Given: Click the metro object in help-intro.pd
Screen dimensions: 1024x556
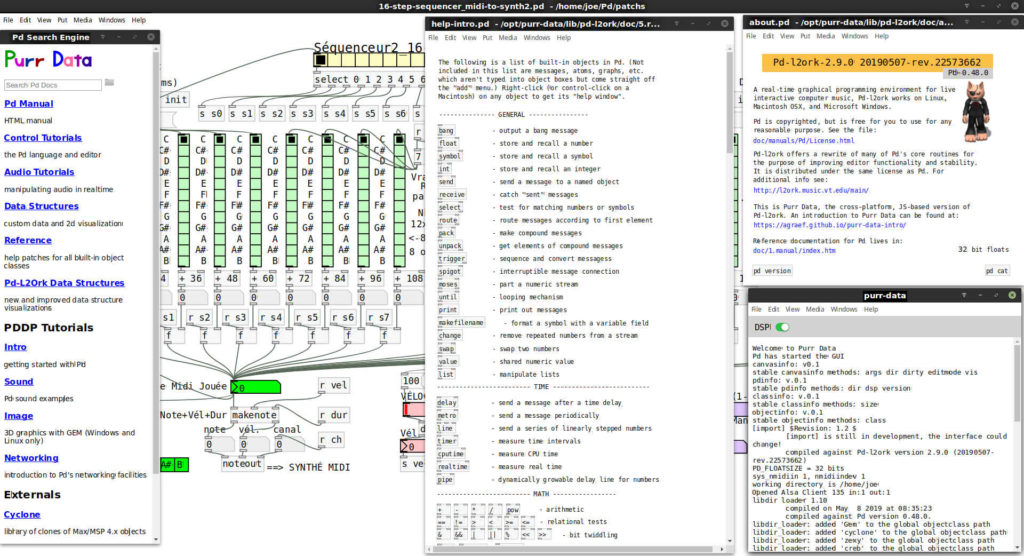Looking at the screenshot, I should pyautogui.click(x=447, y=416).
